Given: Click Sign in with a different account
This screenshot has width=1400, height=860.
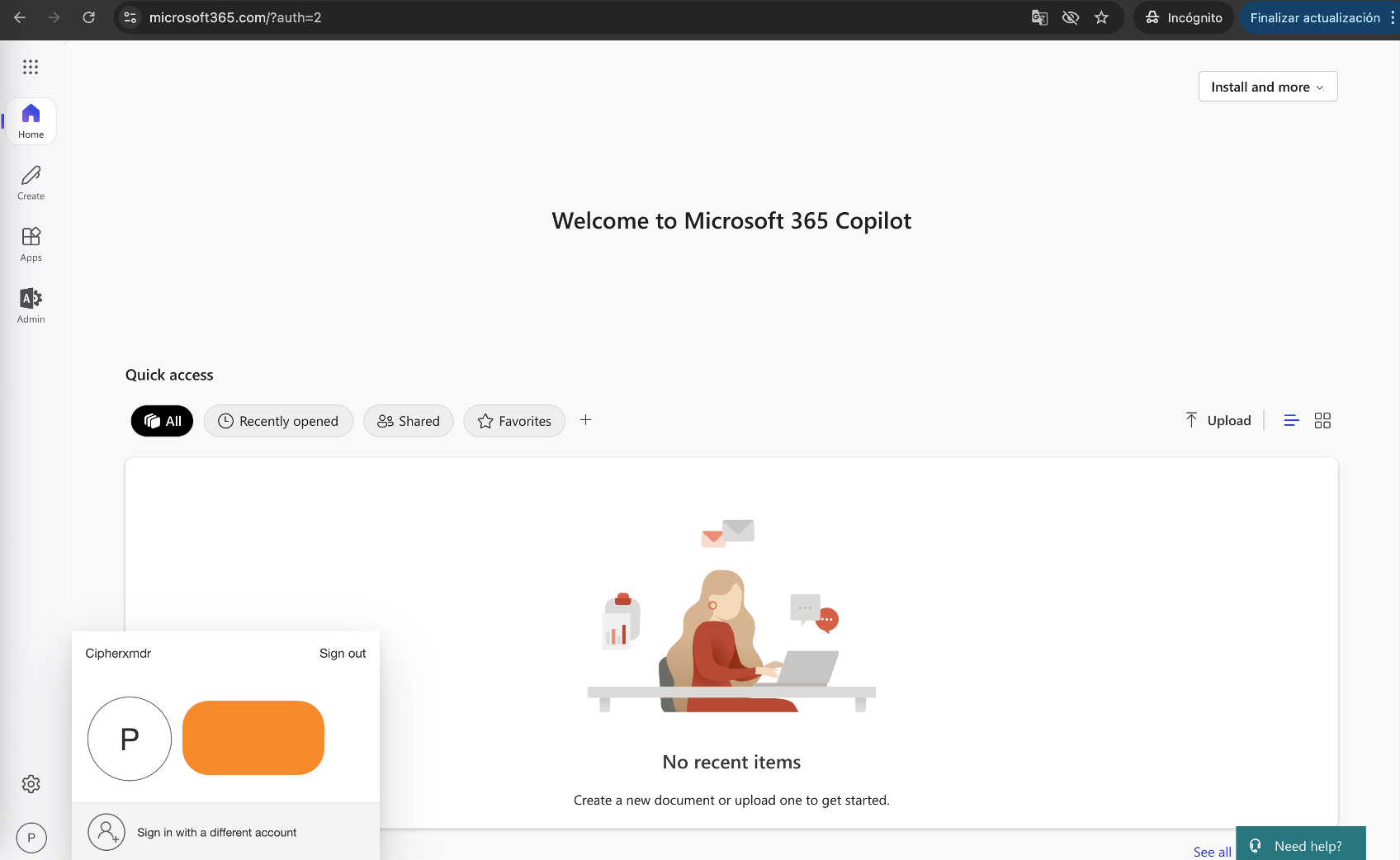Looking at the screenshot, I should (x=216, y=832).
